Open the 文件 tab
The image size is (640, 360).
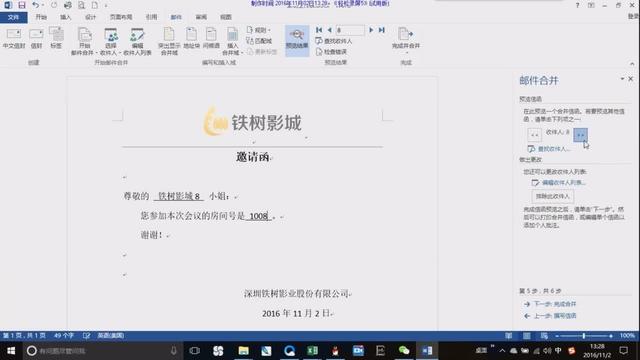click(13, 17)
